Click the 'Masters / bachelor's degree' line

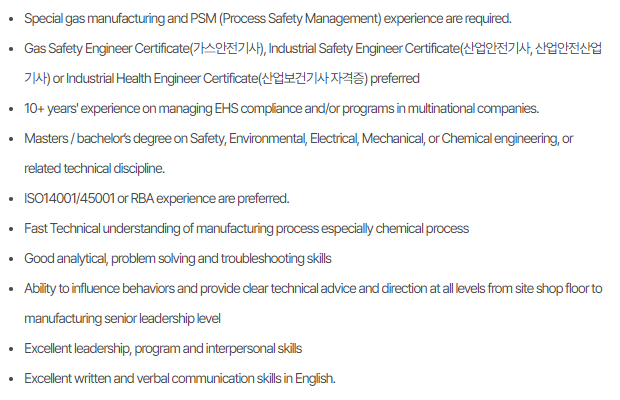point(299,139)
